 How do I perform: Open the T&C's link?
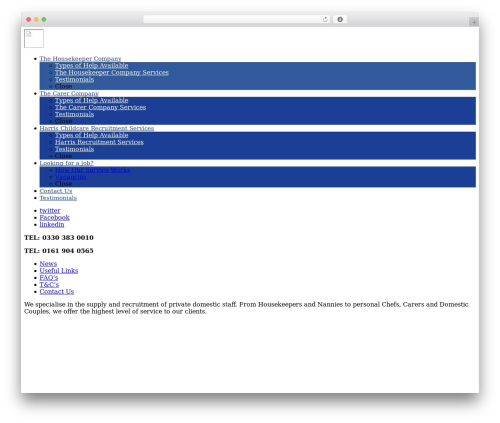coord(49,285)
